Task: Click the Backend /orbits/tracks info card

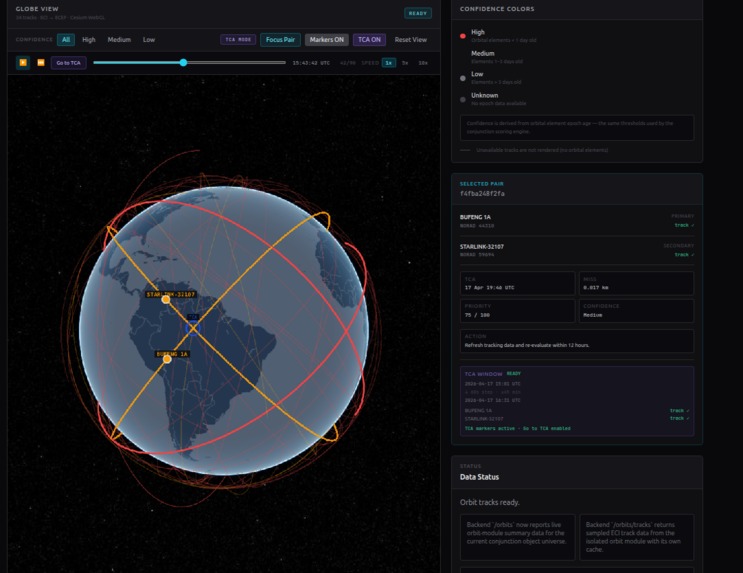Action: [636, 537]
